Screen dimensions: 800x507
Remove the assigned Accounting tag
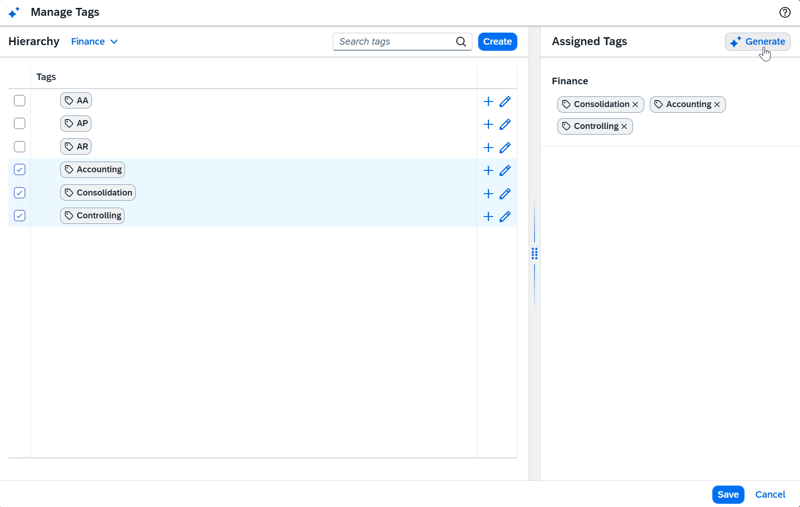717,105
